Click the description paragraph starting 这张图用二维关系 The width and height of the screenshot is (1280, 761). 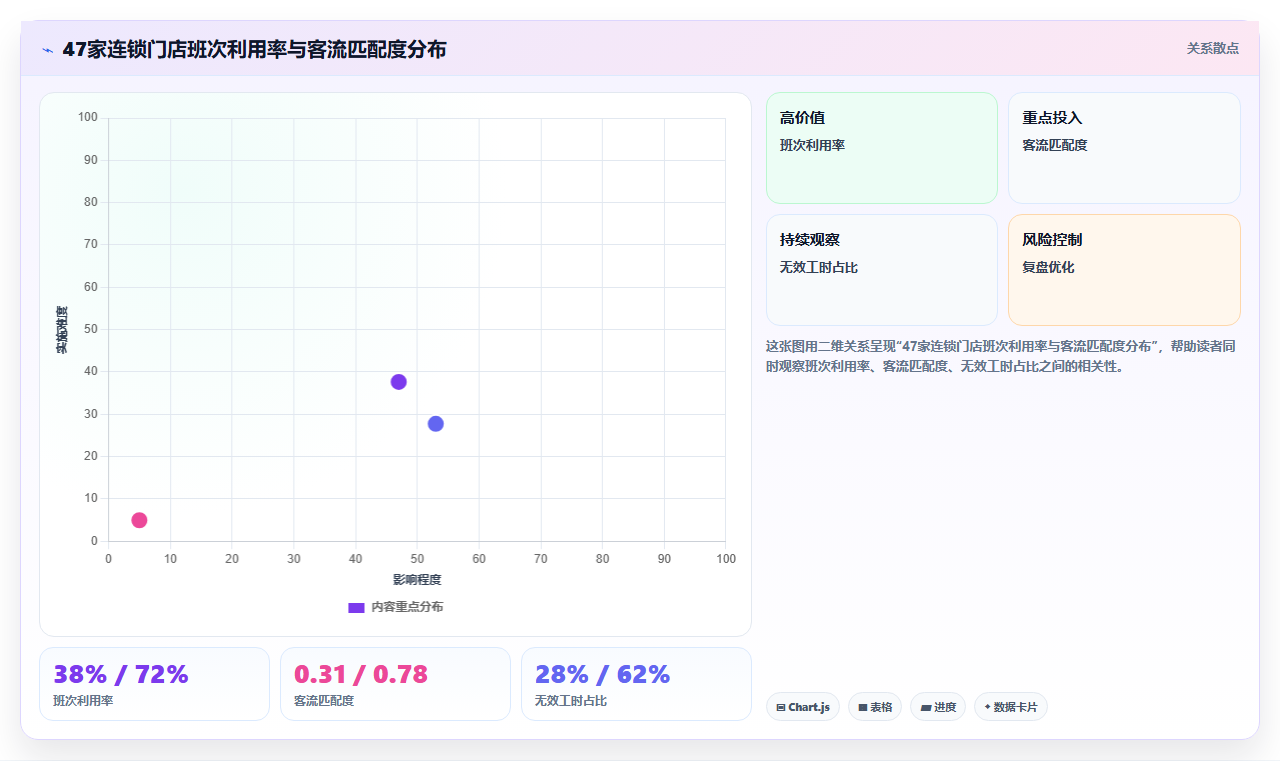tap(1002, 356)
